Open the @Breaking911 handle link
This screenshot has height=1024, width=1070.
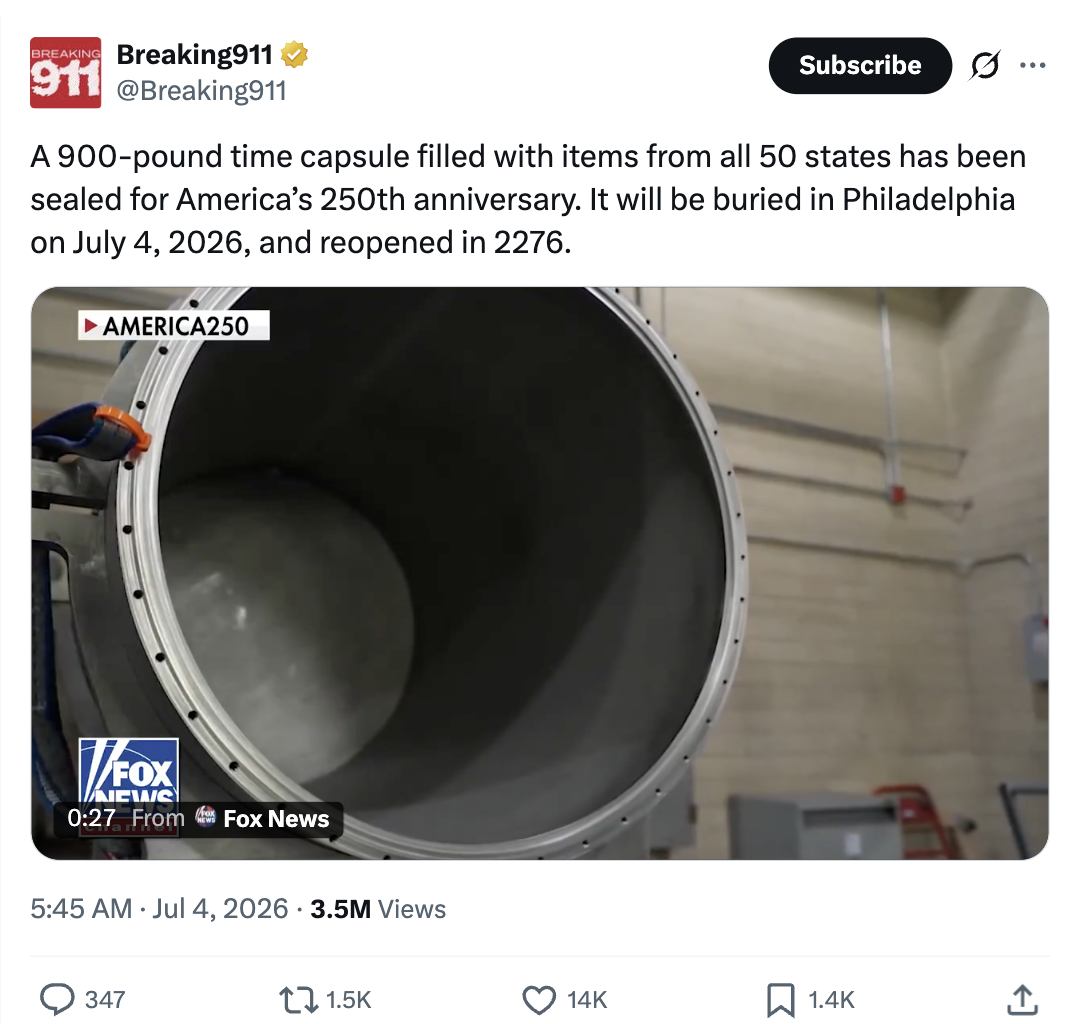pyautogui.click(x=201, y=91)
